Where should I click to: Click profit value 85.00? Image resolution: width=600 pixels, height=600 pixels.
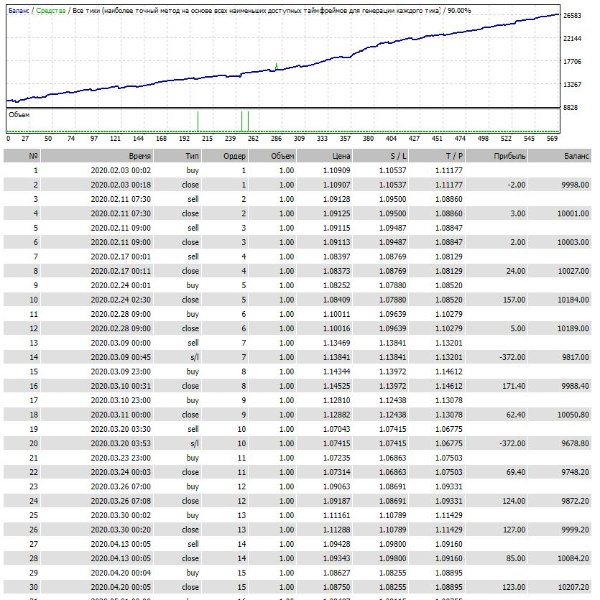[x=516, y=558]
